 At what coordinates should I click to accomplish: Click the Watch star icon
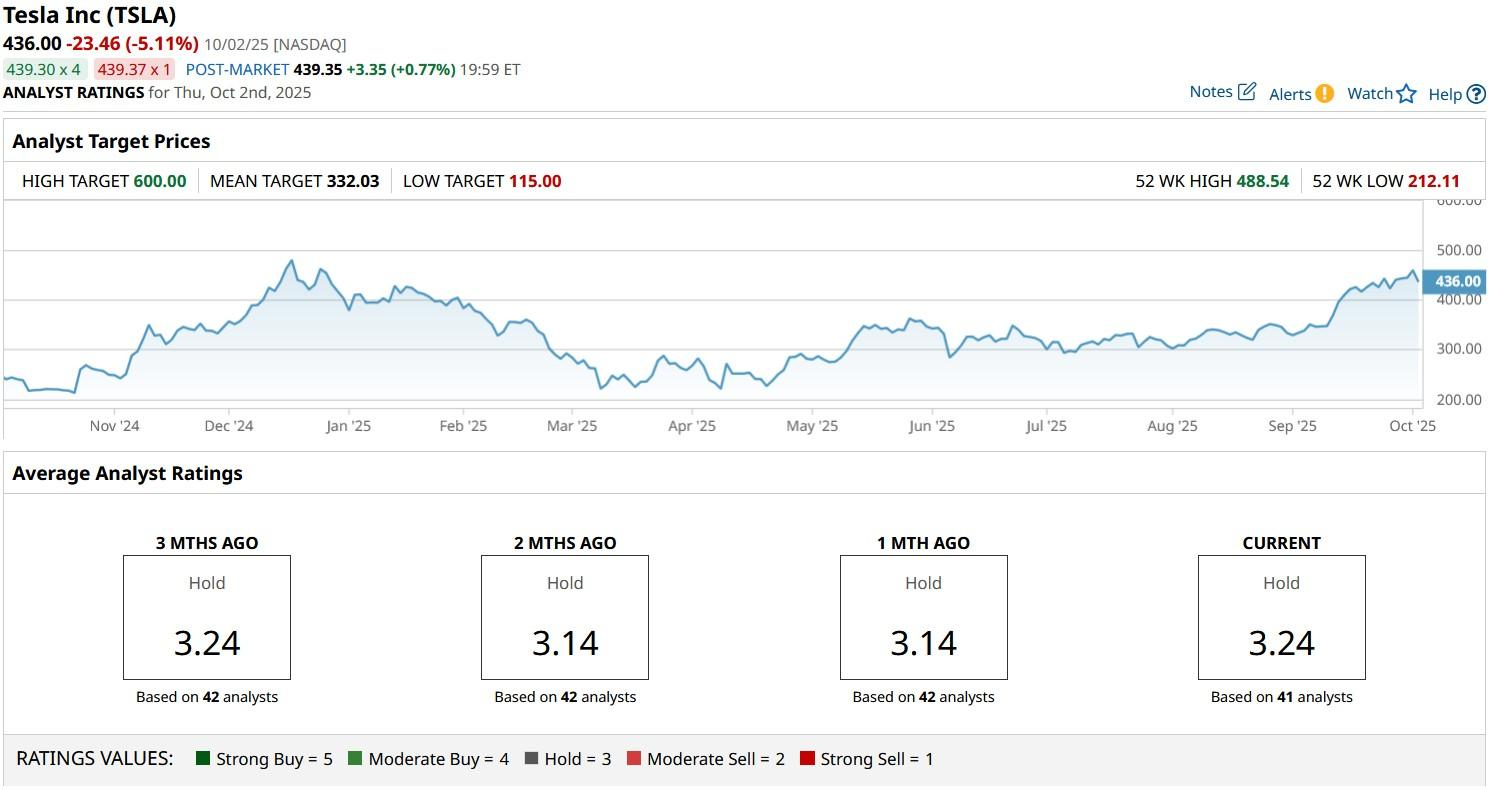coord(1407,94)
